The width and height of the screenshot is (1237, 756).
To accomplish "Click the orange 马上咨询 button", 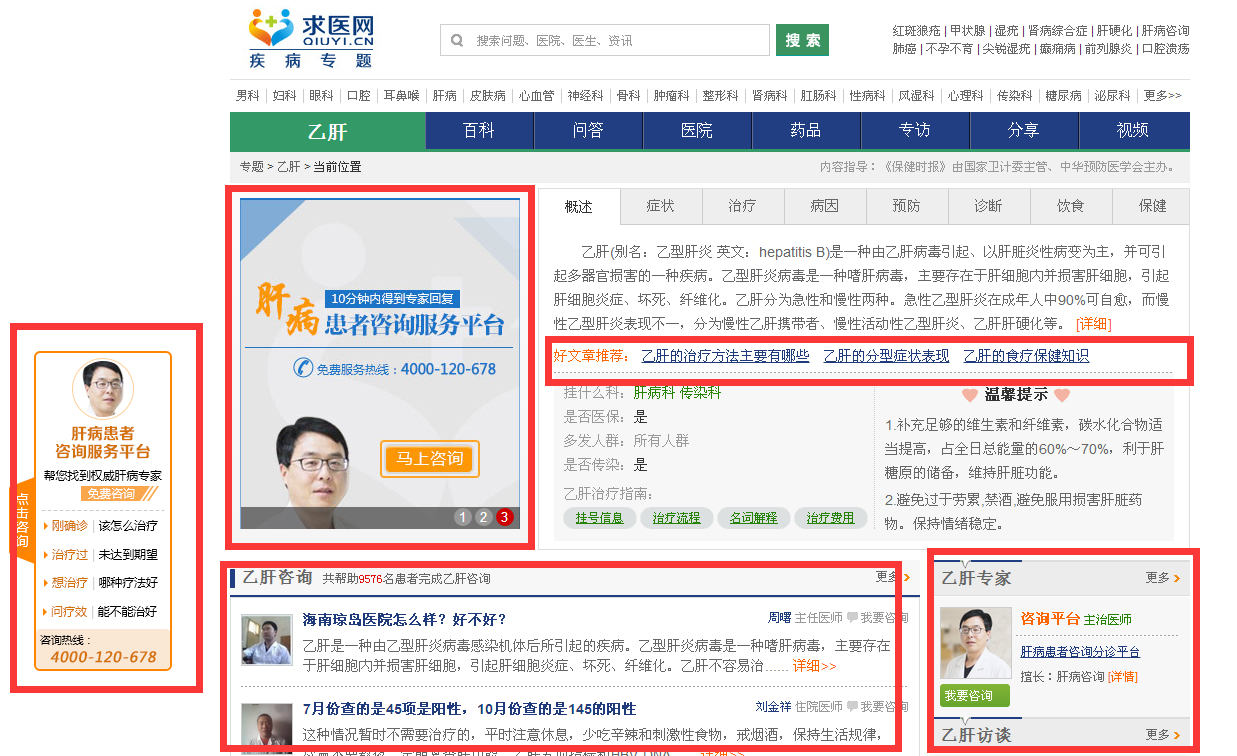I will click(430, 459).
